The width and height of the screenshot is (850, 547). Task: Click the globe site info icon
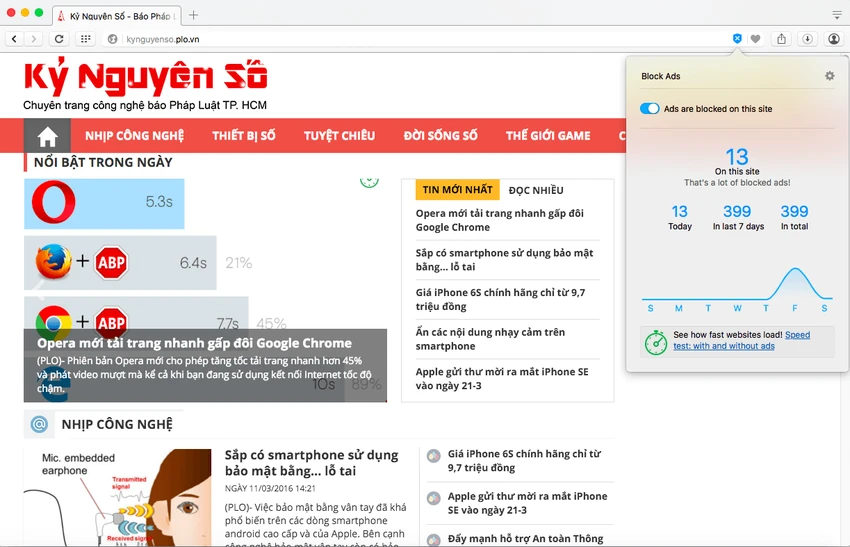[x=112, y=39]
